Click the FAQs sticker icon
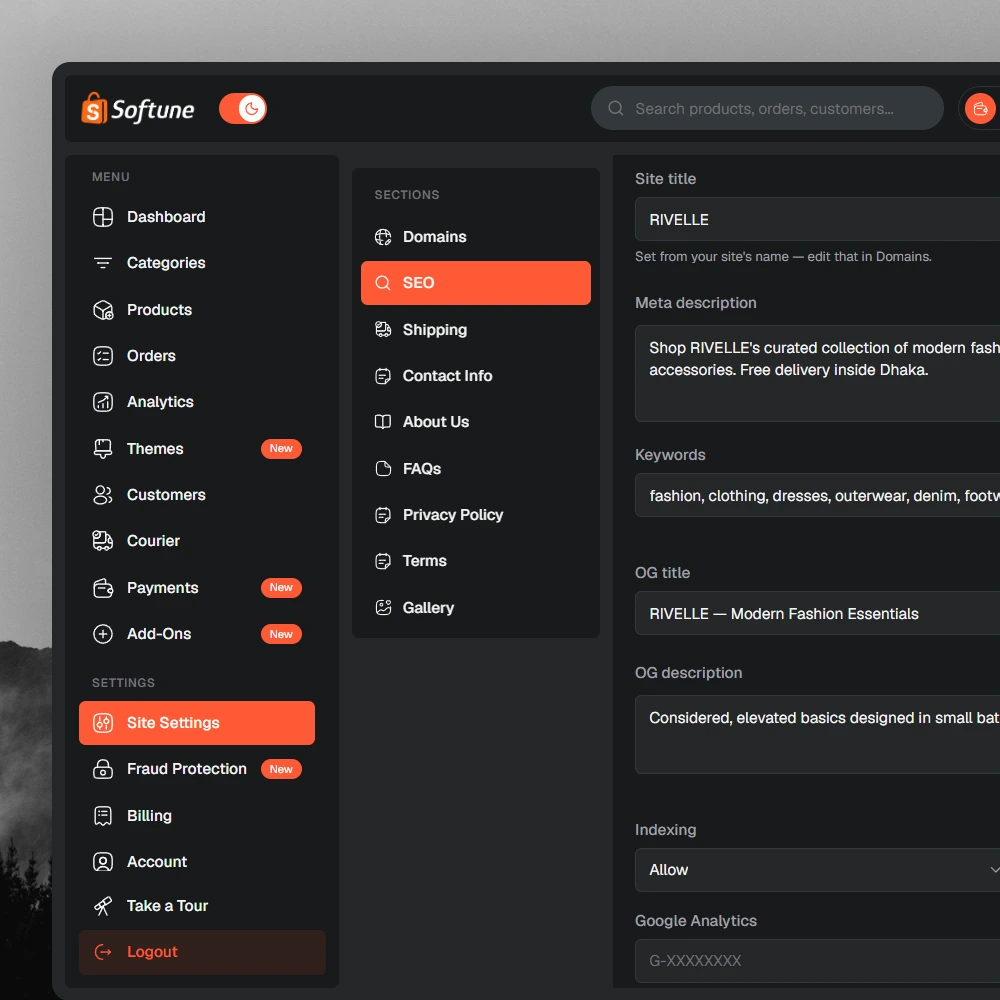1000x1000 pixels. click(x=383, y=469)
